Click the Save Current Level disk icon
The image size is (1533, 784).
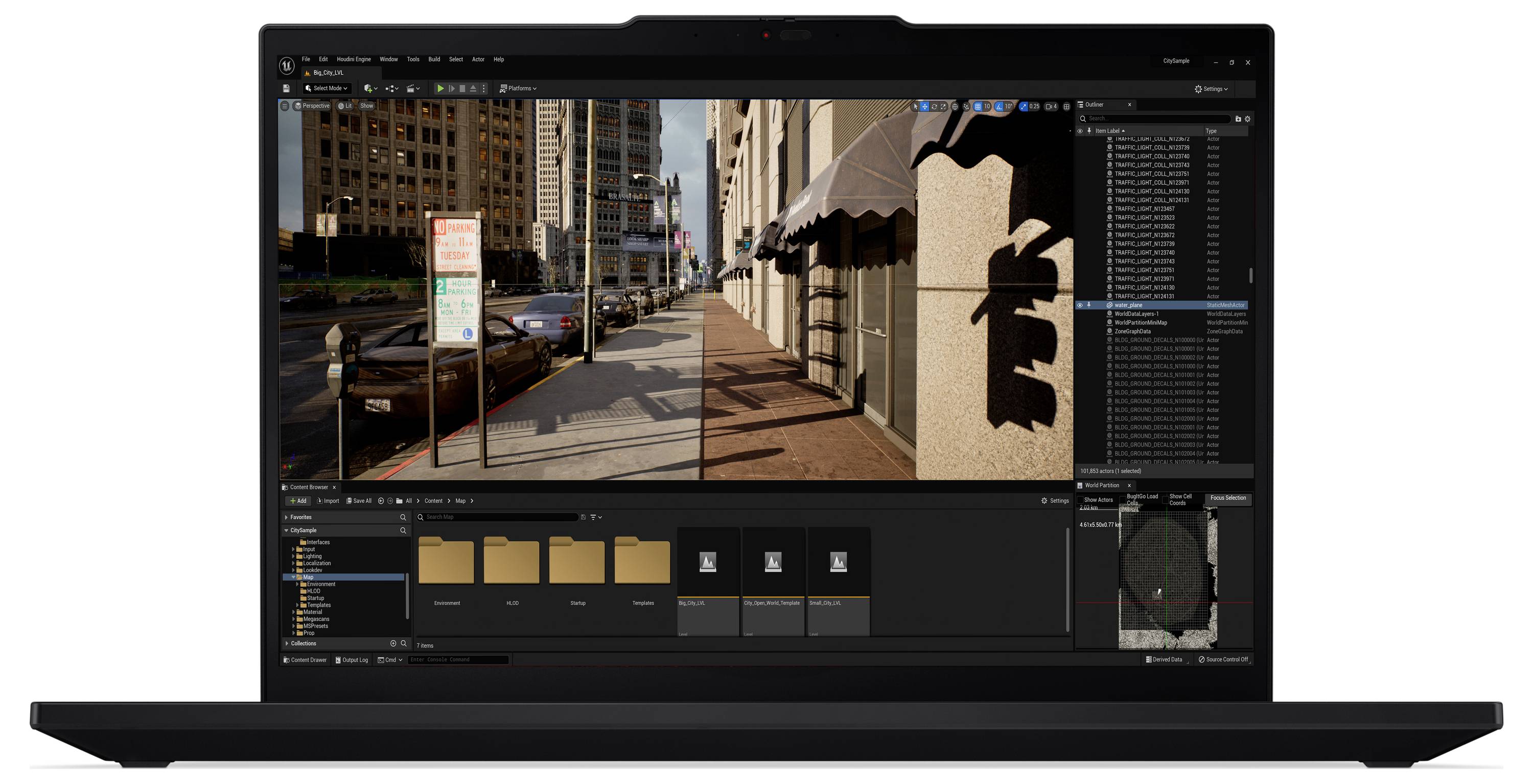(x=286, y=88)
